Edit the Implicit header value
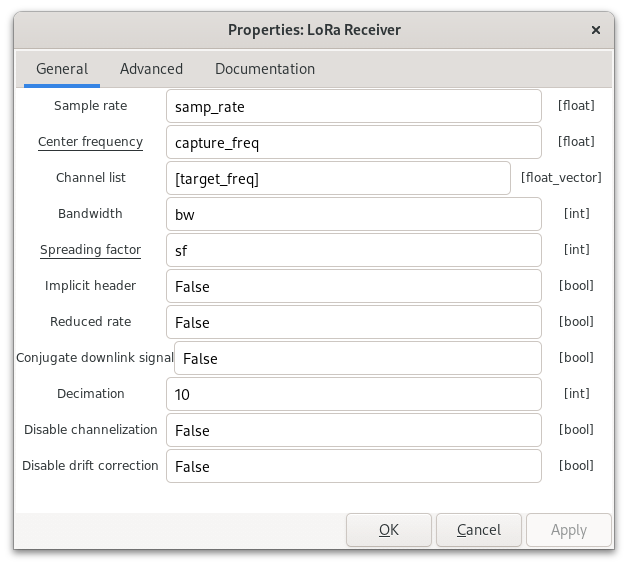This screenshot has width=628, height=566. [x=354, y=286]
